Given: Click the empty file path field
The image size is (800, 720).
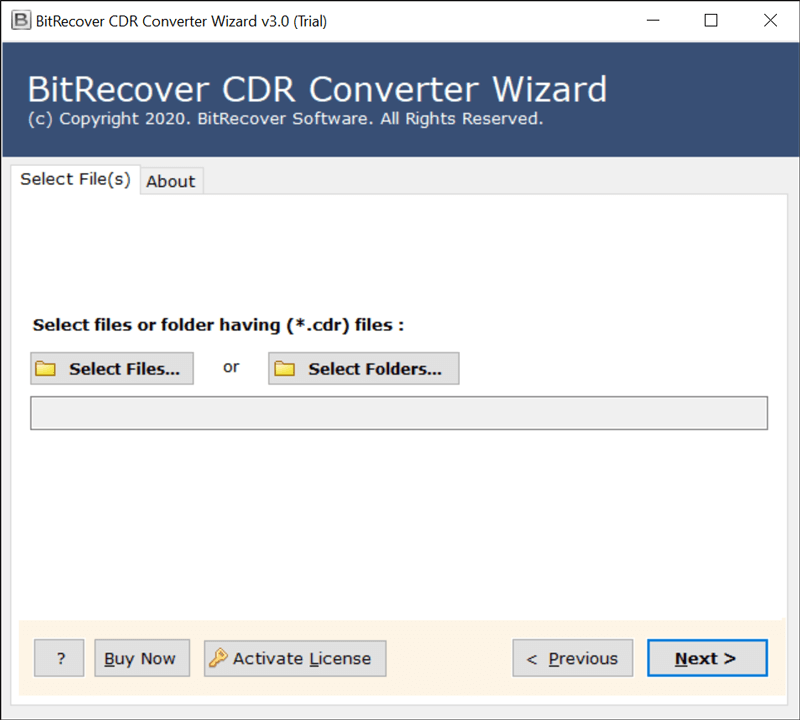Looking at the screenshot, I should [399, 413].
